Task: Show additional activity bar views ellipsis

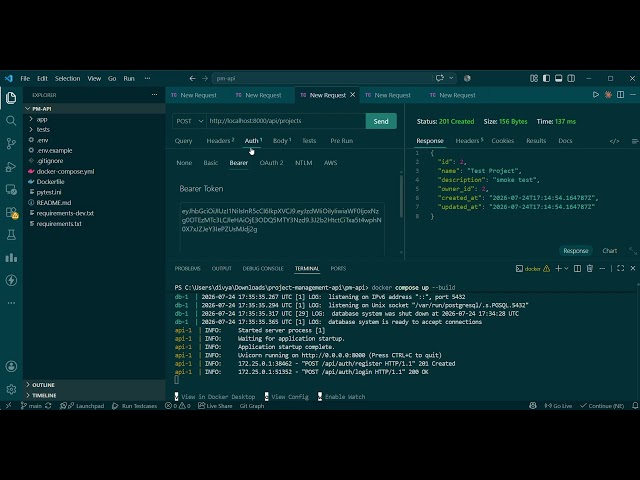Action: click(11, 303)
